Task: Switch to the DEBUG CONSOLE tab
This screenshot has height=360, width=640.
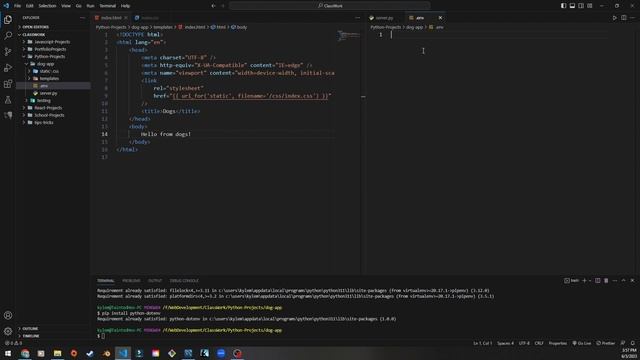Action: (x=184, y=280)
